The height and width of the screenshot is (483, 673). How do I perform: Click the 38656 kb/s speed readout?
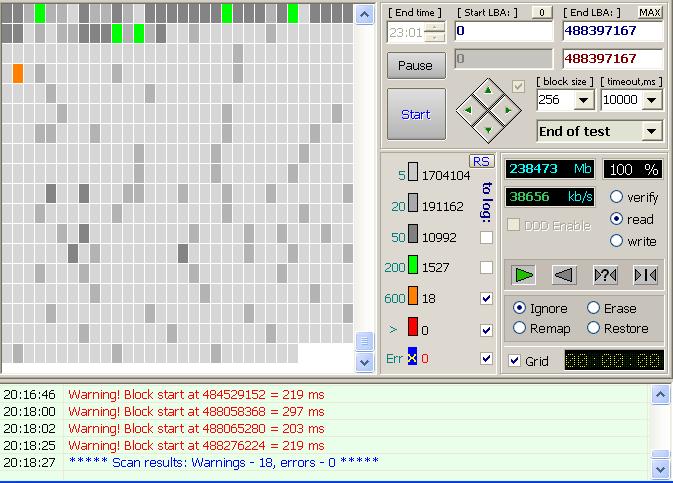pos(550,197)
